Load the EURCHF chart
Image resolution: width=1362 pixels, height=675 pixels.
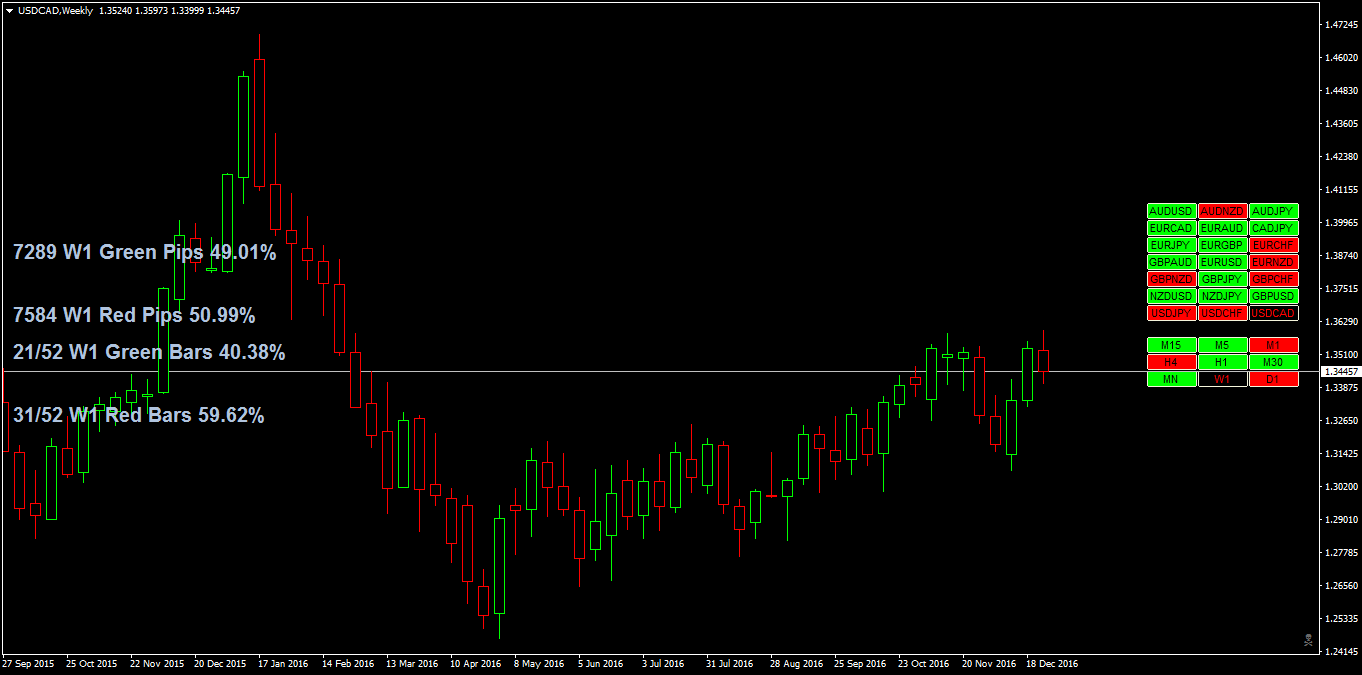coord(1273,245)
